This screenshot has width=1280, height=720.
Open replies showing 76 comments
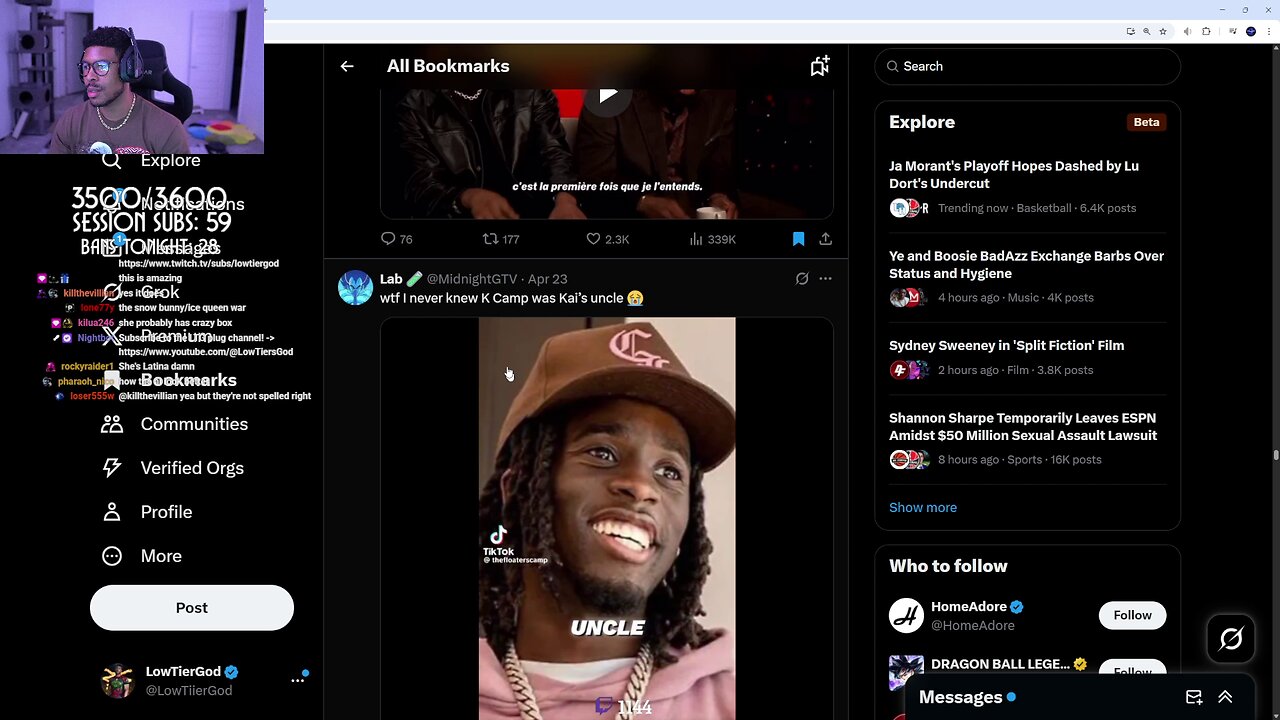click(397, 239)
